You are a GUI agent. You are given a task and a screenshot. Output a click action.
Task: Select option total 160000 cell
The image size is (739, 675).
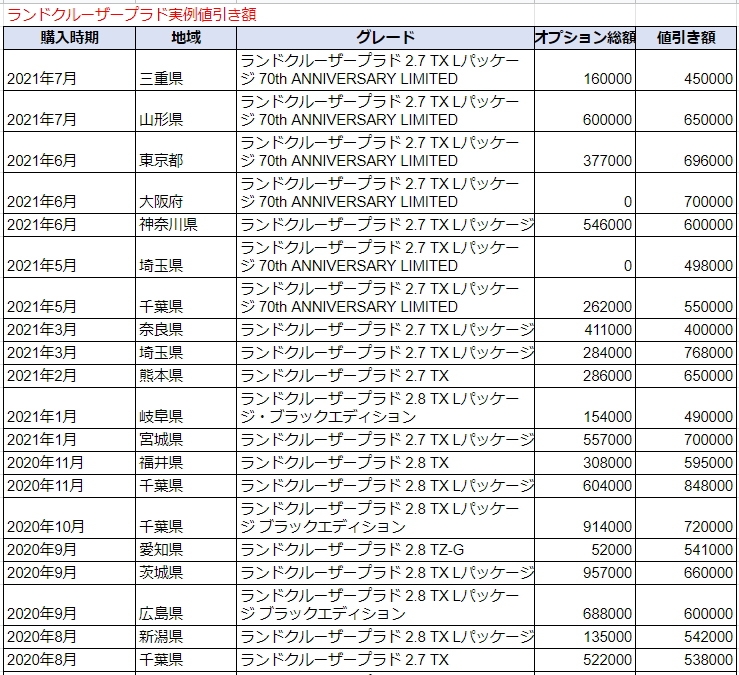tap(585, 70)
